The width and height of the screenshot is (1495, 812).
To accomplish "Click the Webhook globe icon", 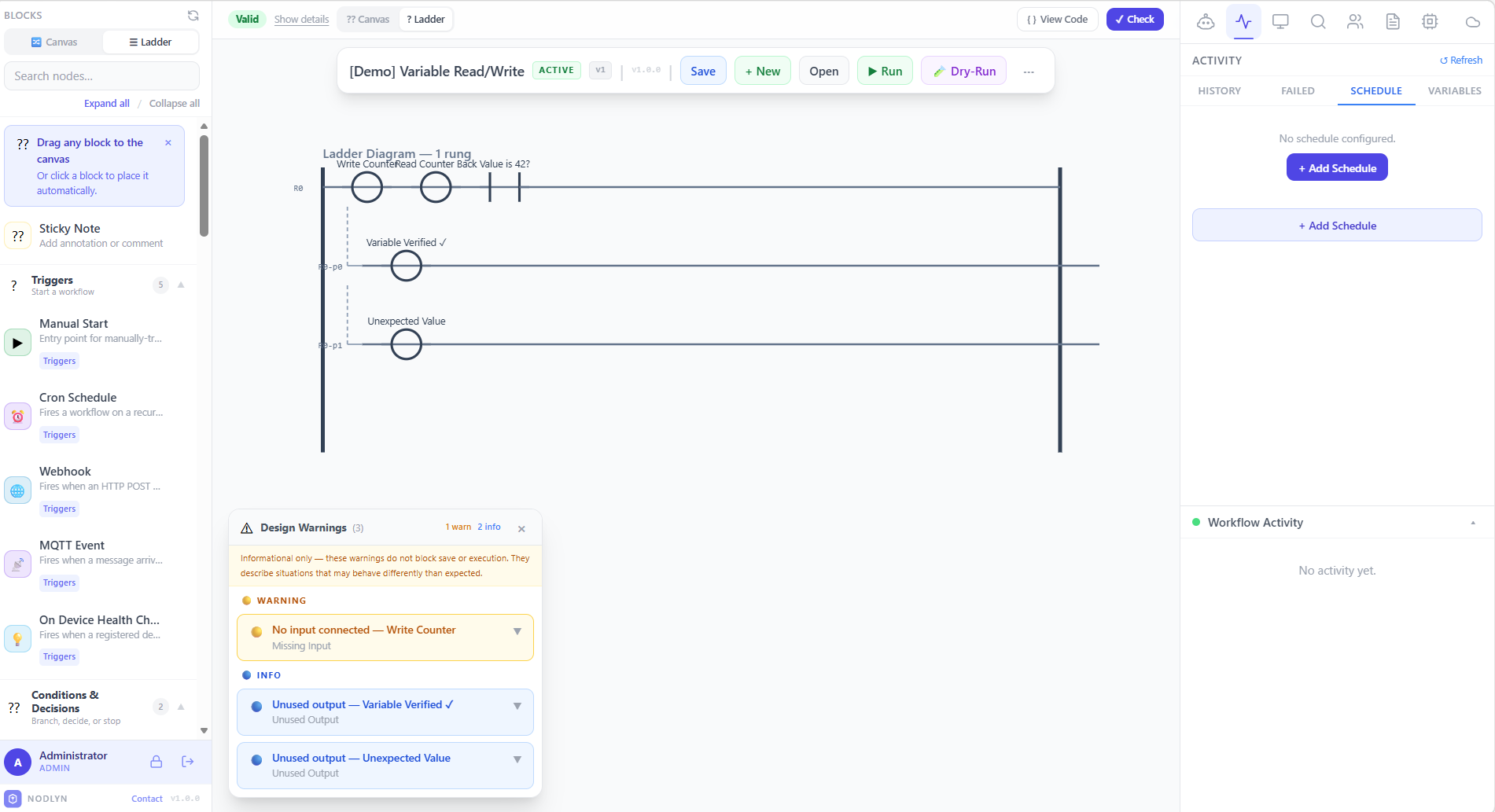I will click(x=17, y=491).
